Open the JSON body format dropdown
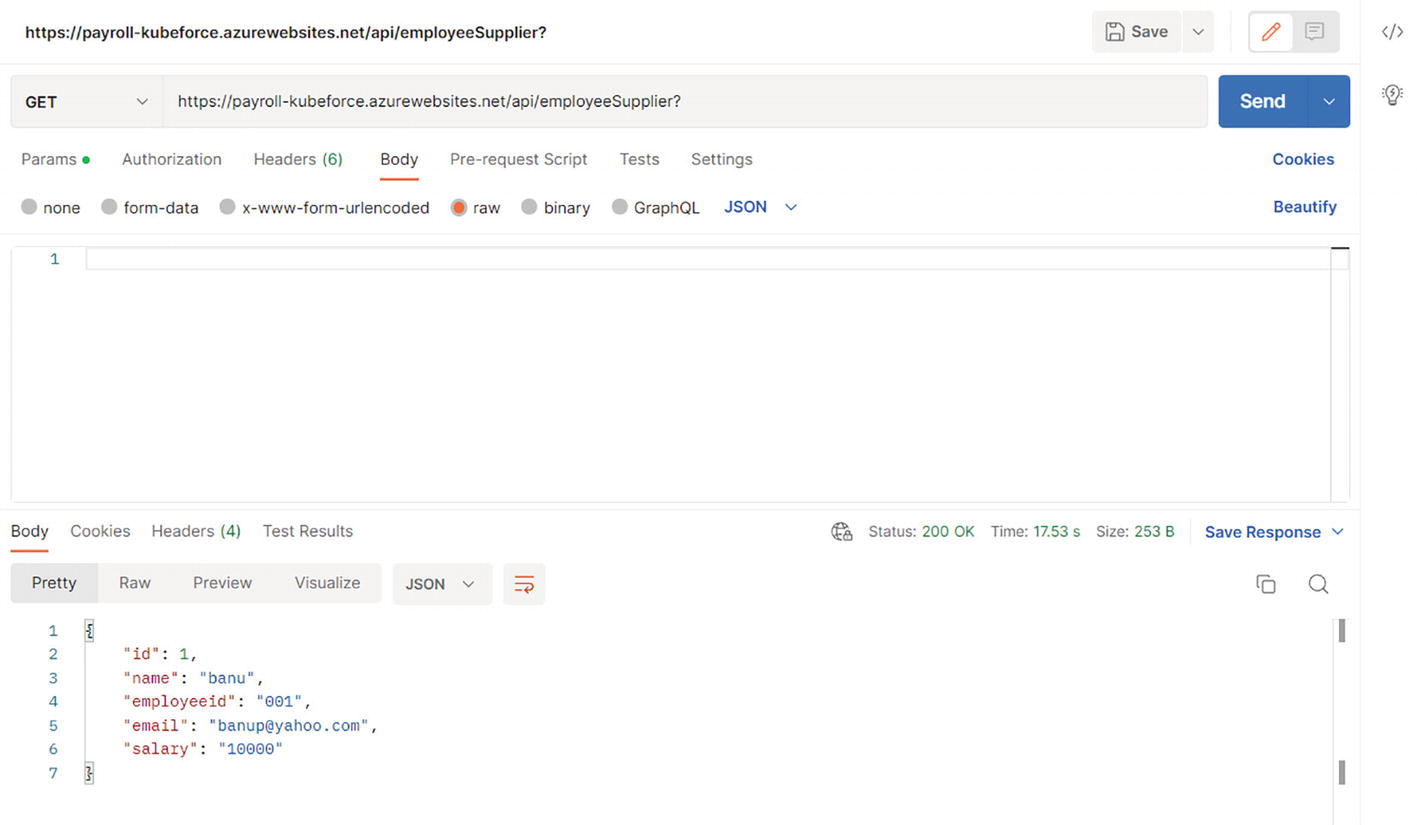 (x=760, y=207)
